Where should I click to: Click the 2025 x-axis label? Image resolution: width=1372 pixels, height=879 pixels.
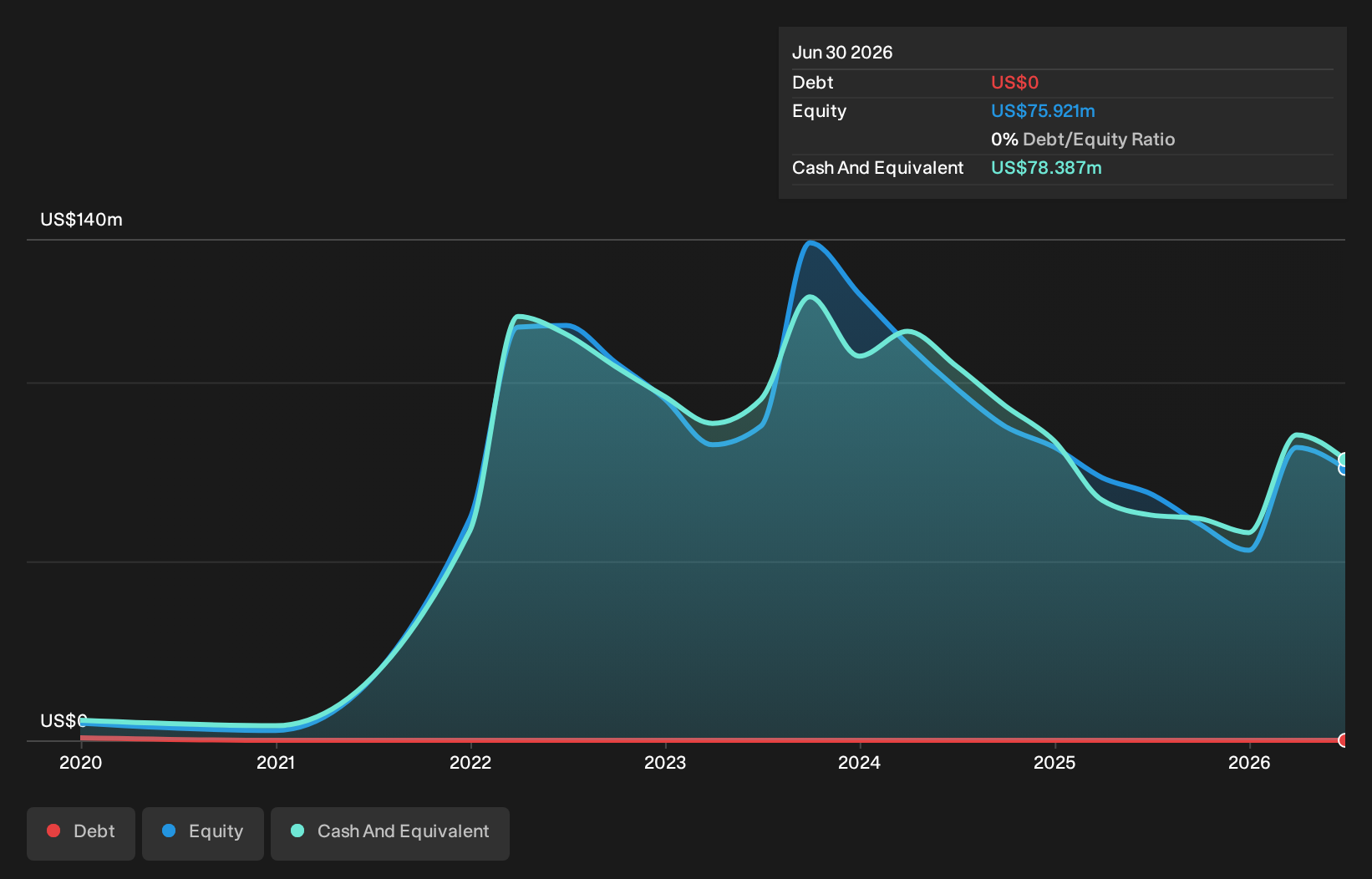pyautogui.click(x=1054, y=762)
